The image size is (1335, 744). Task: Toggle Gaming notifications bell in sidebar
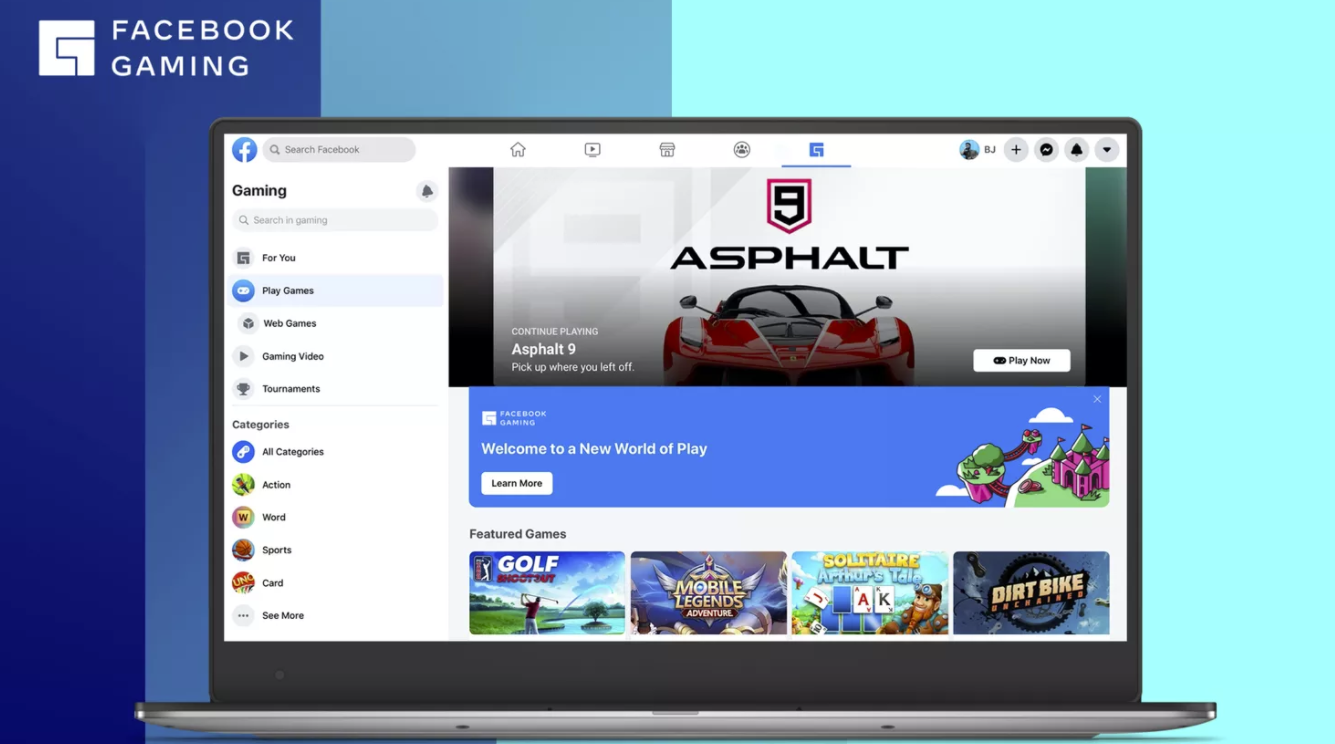[x=427, y=191]
